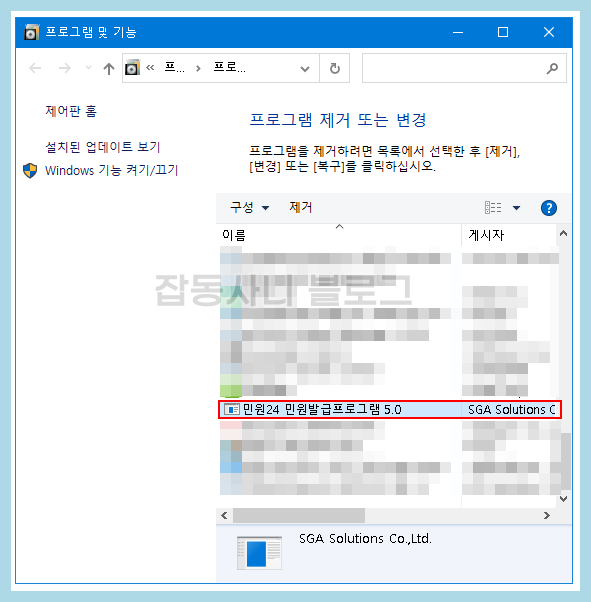Open 제어판 홈 link

[71, 111]
